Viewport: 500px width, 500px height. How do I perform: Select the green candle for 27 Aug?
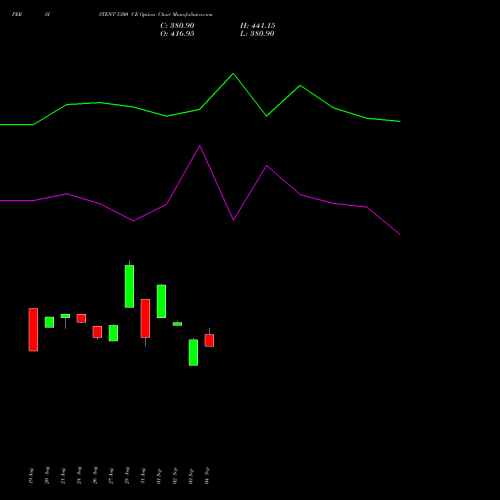113,333
